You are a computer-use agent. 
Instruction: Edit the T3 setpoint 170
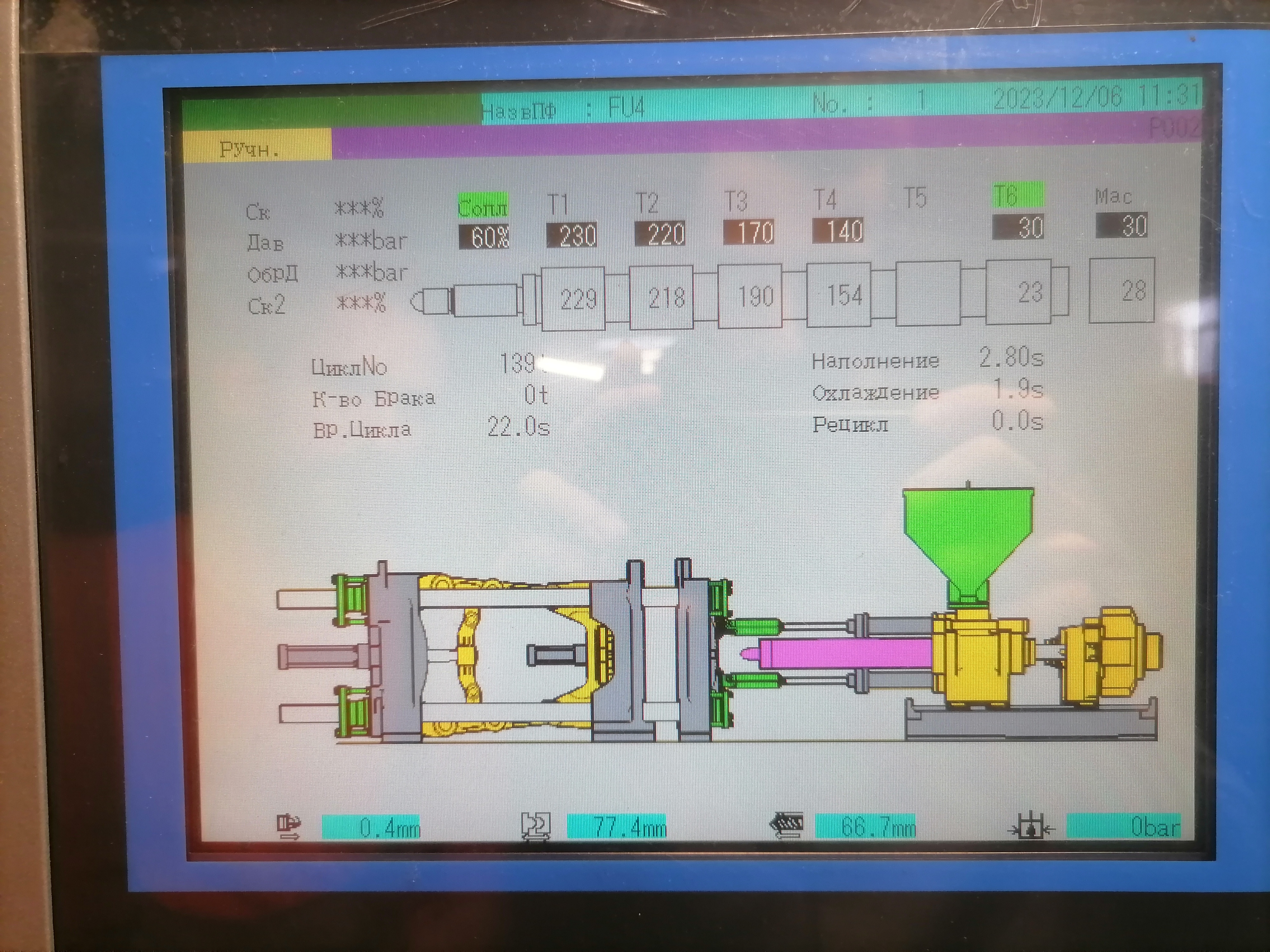pyautogui.click(x=748, y=232)
